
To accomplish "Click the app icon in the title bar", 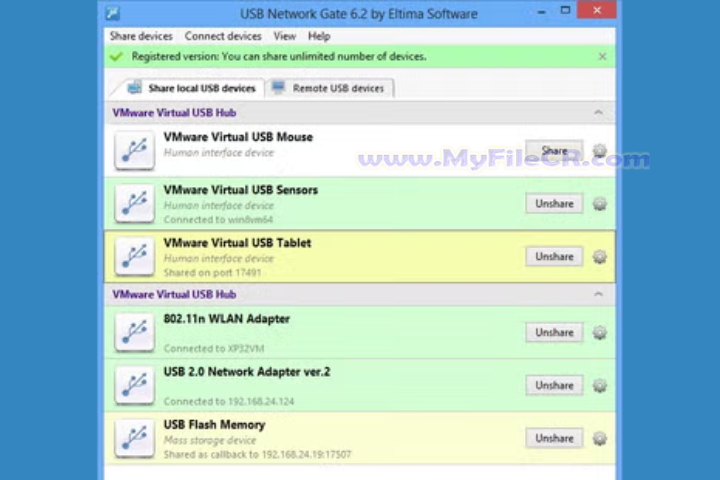I will pyautogui.click(x=112, y=13).
